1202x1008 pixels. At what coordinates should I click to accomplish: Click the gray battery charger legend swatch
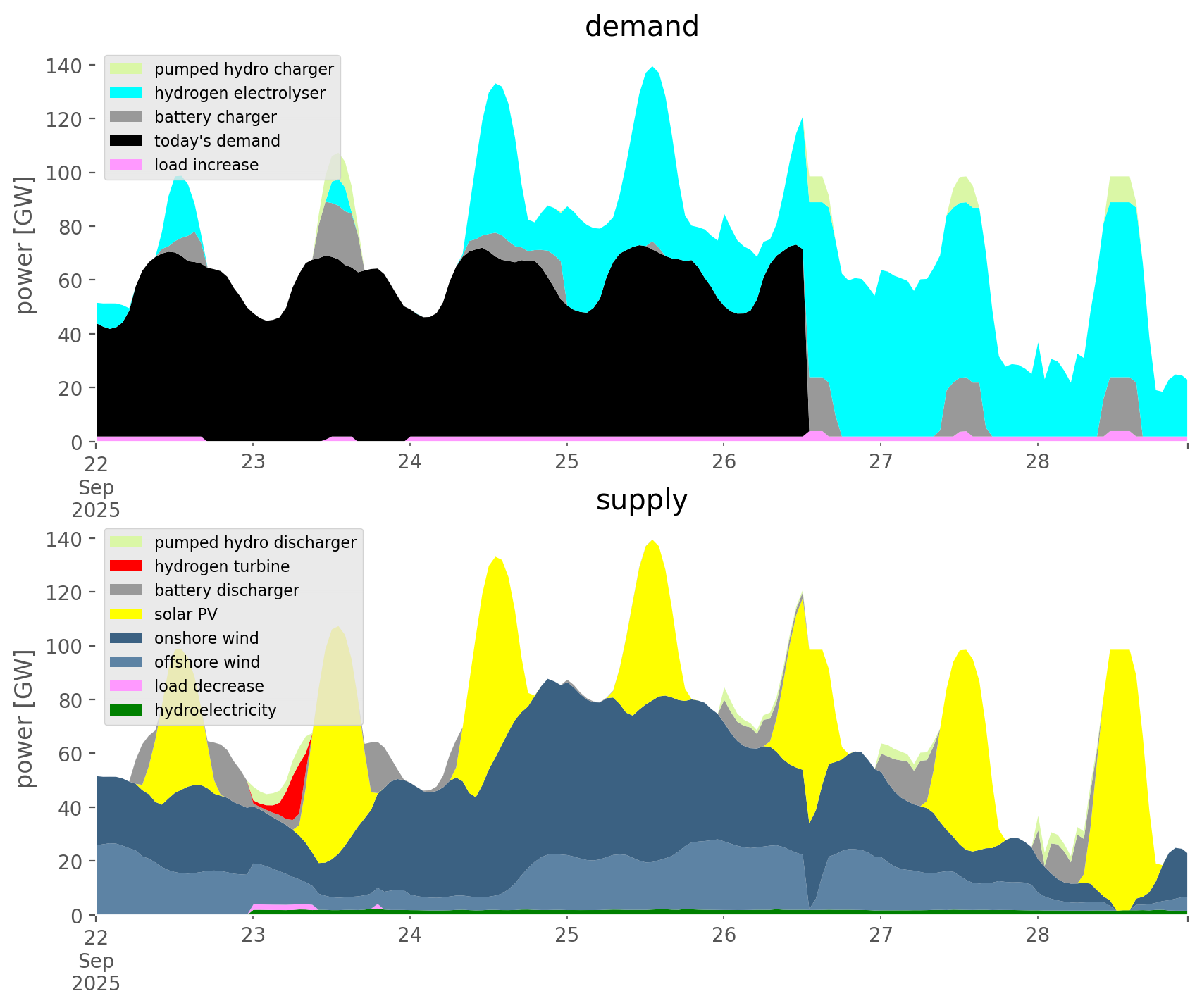pos(127,117)
